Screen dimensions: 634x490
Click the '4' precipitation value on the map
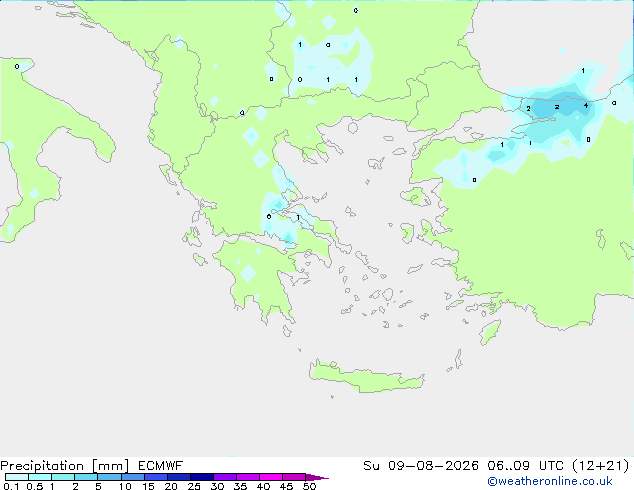tap(586, 106)
